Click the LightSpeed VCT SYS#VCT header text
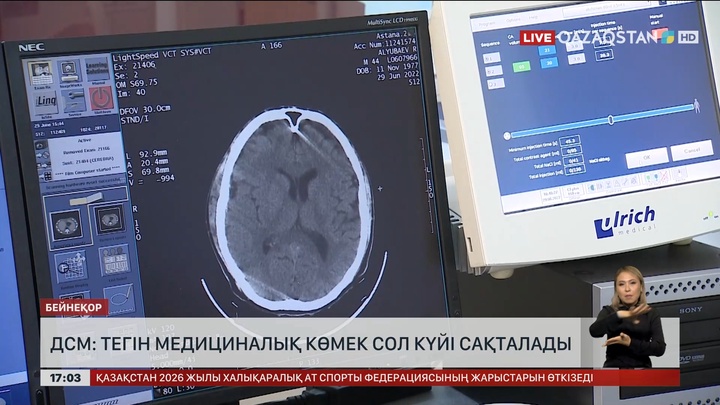The image size is (720, 405). click(162, 54)
